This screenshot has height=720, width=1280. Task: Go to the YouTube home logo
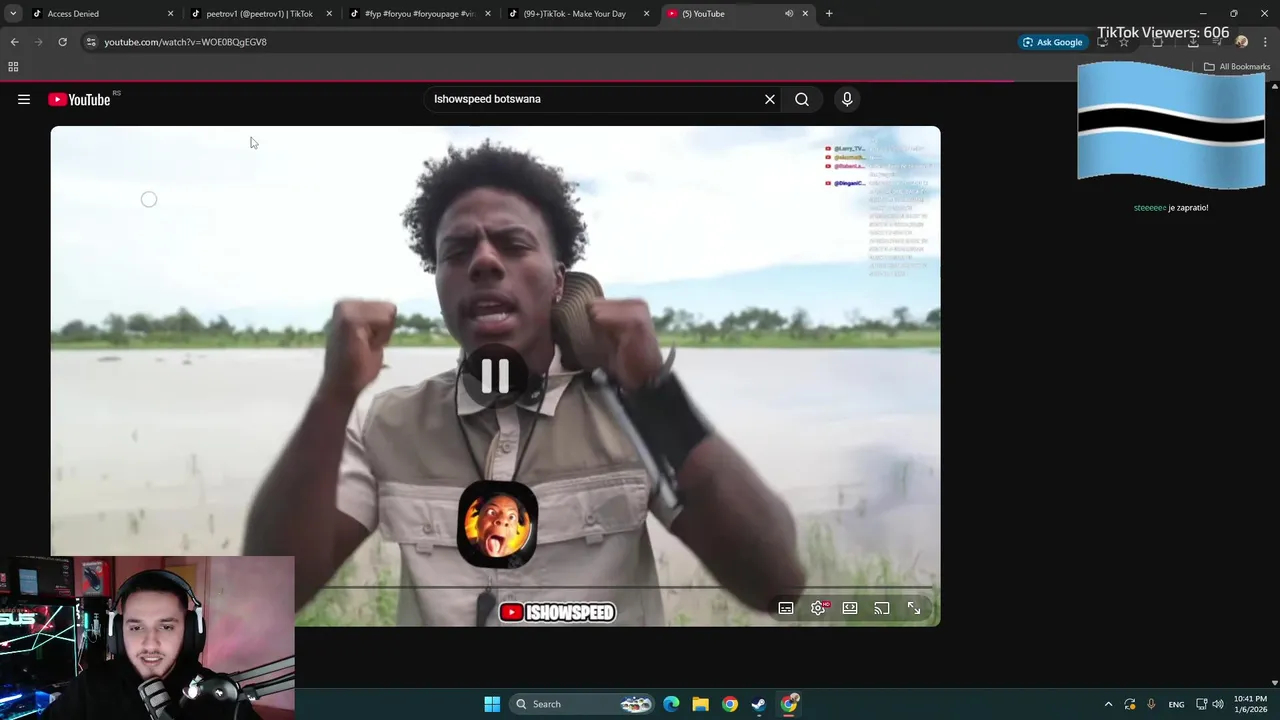pyautogui.click(x=79, y=99)
